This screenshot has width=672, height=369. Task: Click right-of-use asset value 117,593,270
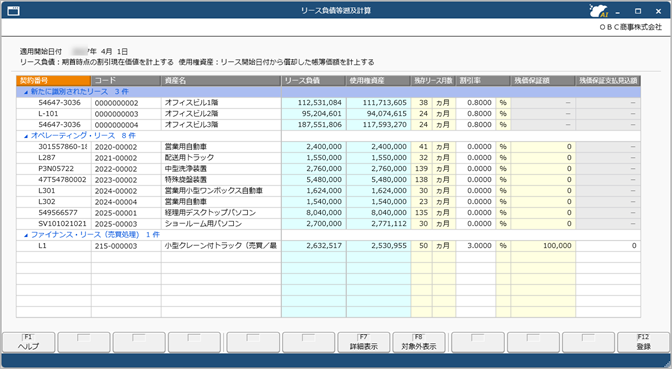pos(378,125)
